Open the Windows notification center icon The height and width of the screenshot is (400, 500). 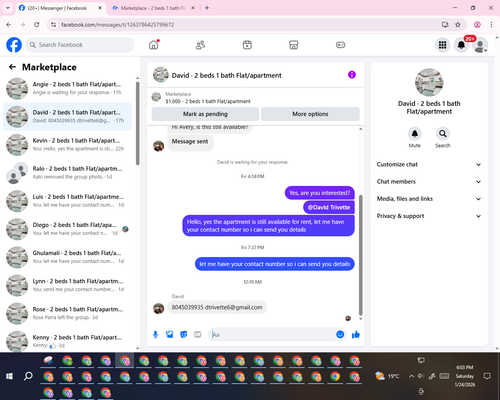(x=487, y=376)
